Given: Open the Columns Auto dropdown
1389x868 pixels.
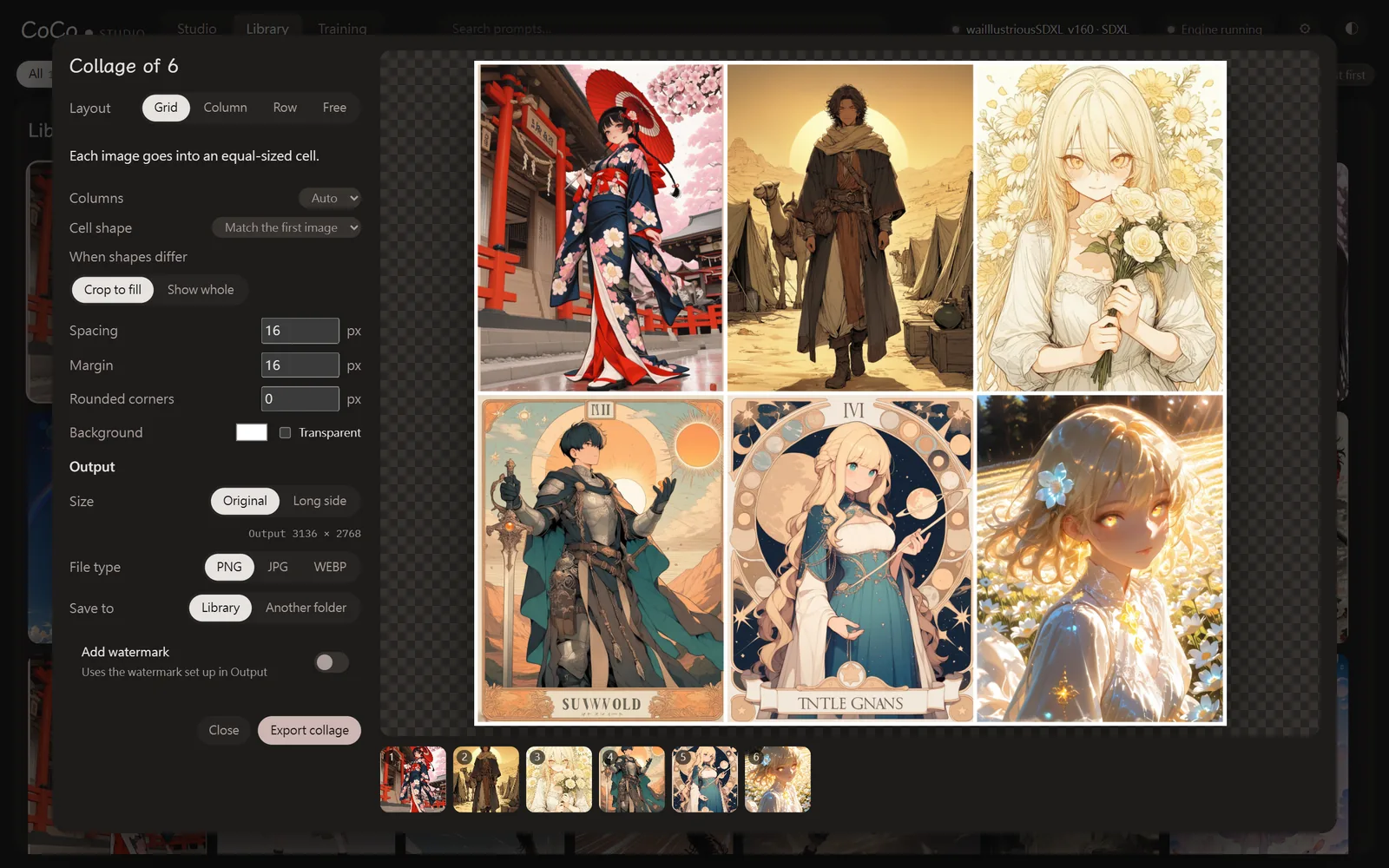Looking at the screenshot, I should click(330, 198).
